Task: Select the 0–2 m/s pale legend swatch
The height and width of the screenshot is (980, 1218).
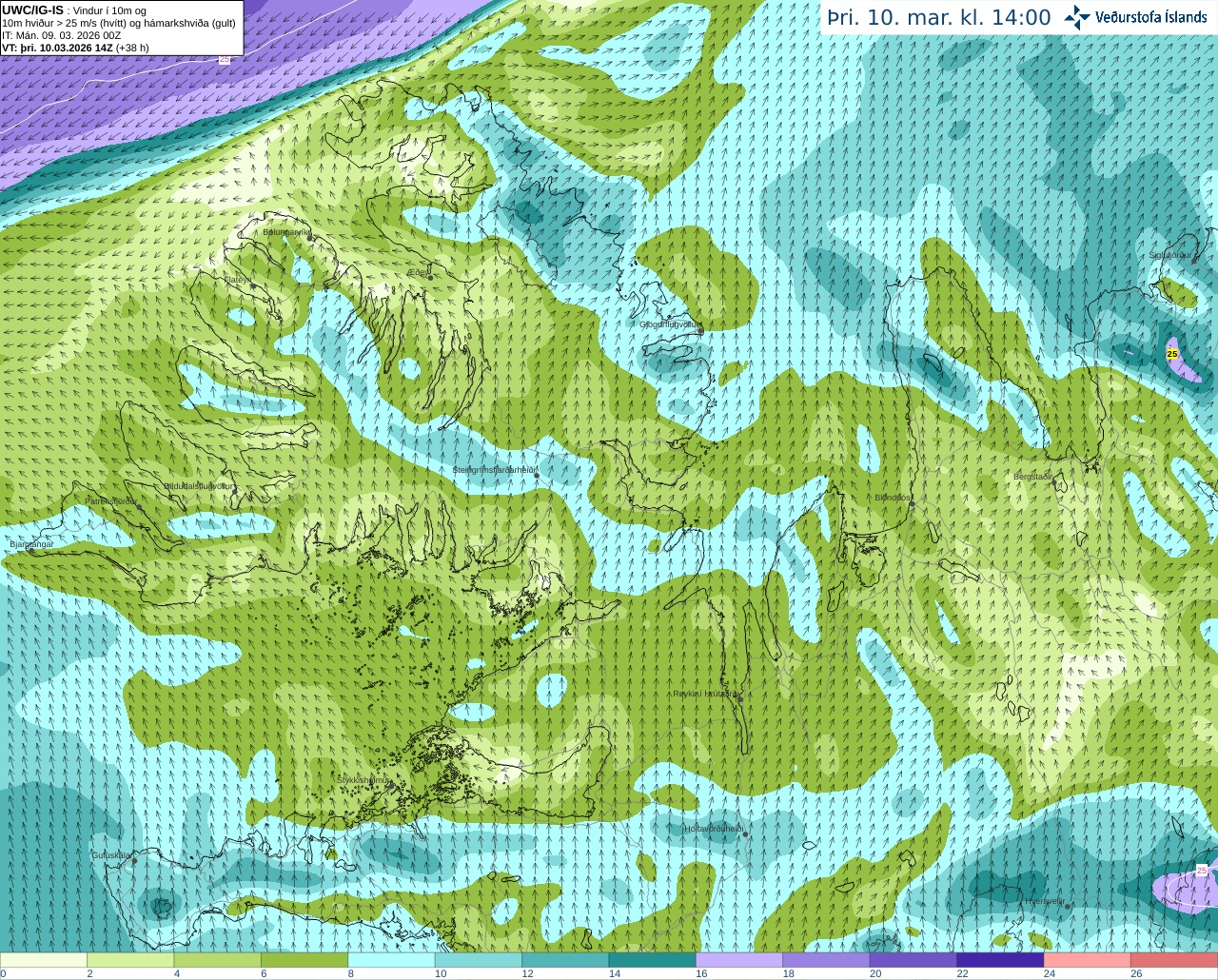Action: pyautogui.click(x=44, y=960)
